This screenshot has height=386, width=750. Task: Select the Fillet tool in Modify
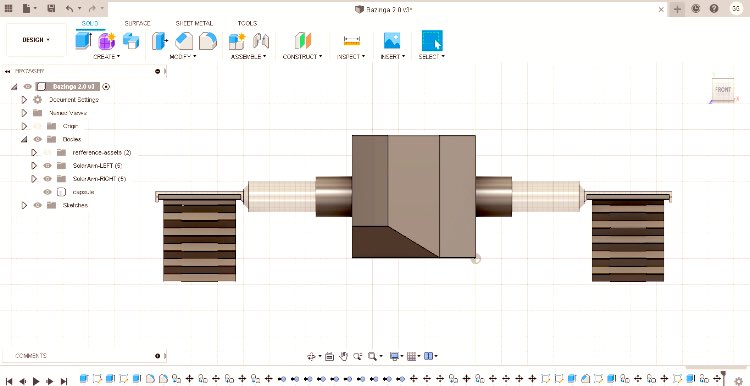point(184,41)
